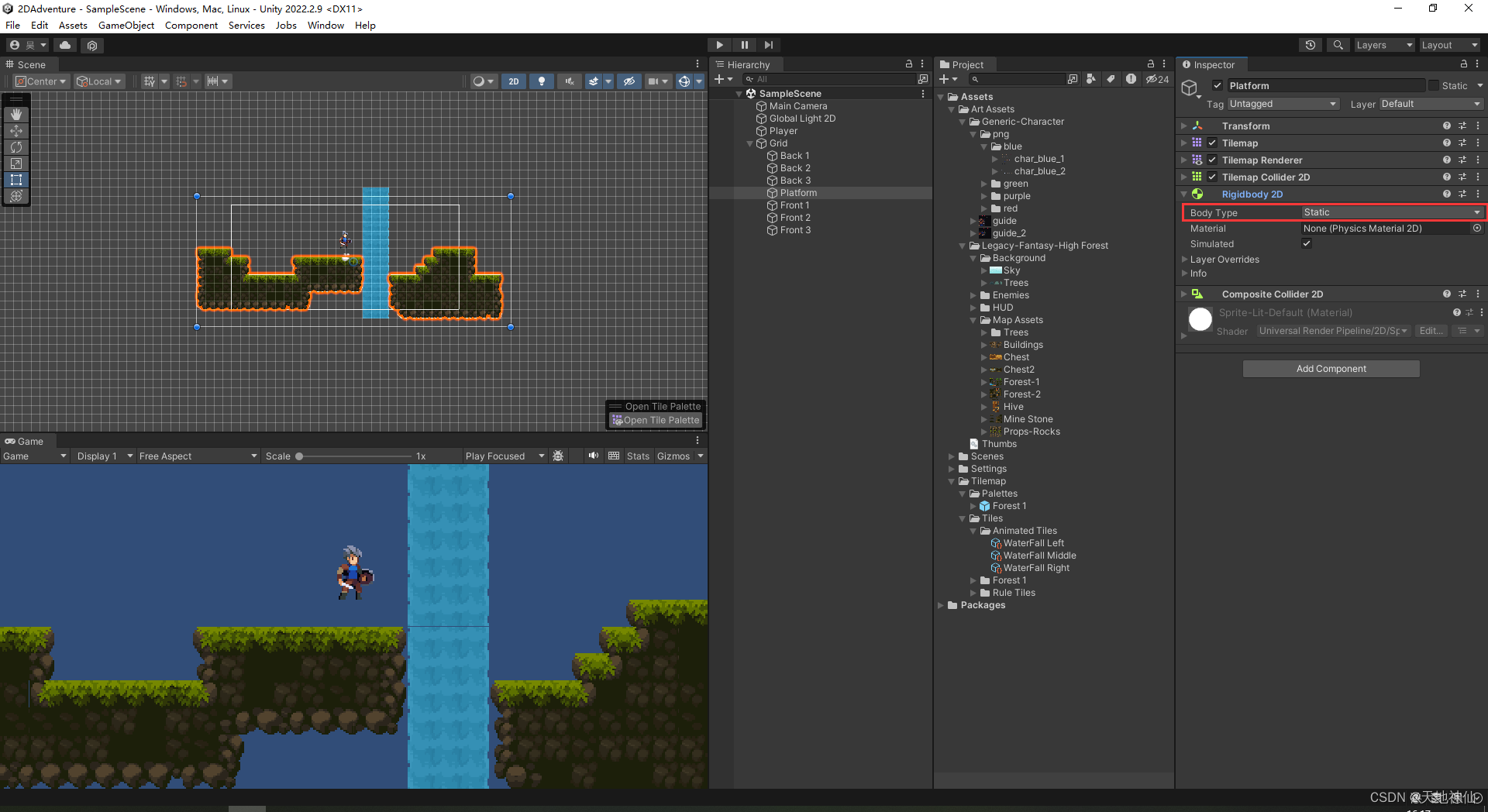Viewport: 1488px width, 812px height.
Task: Open the Component menu
Action: [191, 25]
